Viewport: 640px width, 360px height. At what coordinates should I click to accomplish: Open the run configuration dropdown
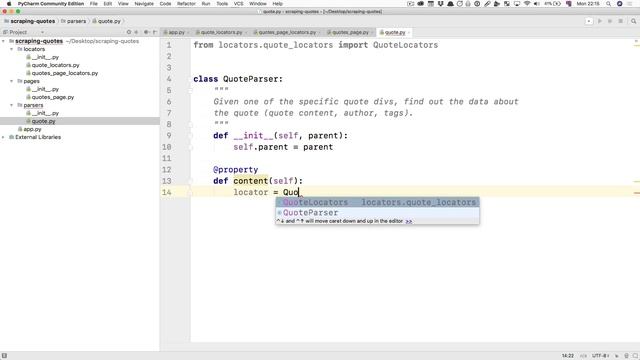(x=589, y=21)
